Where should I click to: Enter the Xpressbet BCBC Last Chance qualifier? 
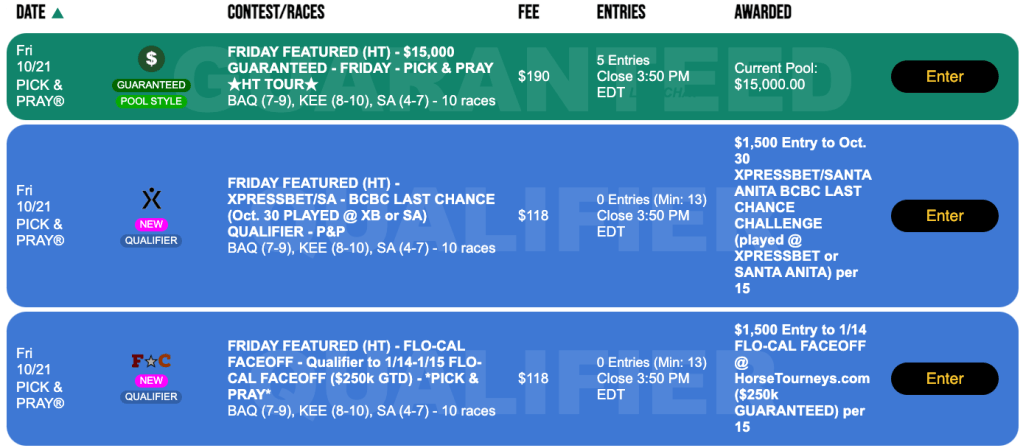[944, 216]
